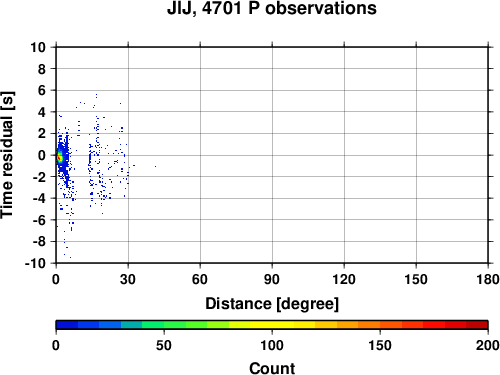Screen dimensions: 500x375
Task: Click the x-axis tick label 90
Action: point(272,279)
